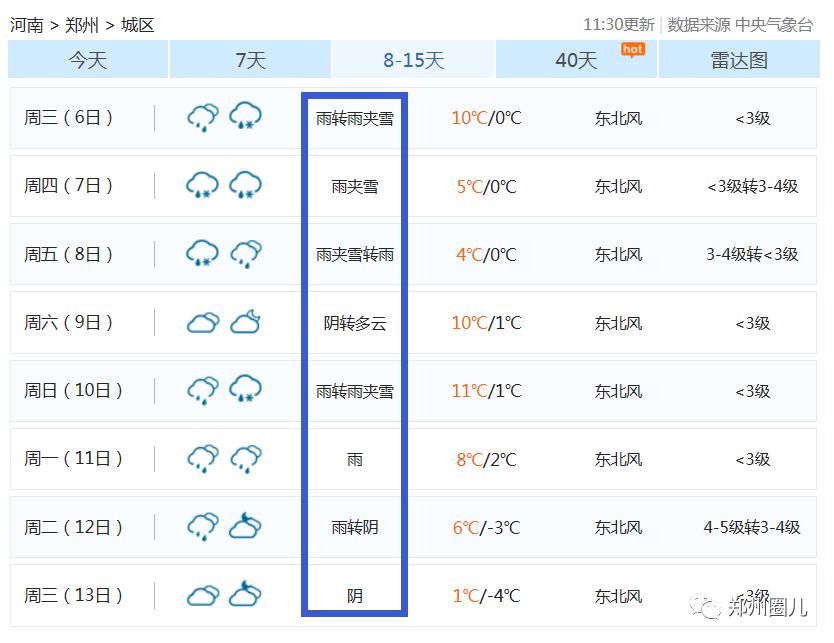Switch to the 今天 tab
834x643 pixels.
point(88,60)
